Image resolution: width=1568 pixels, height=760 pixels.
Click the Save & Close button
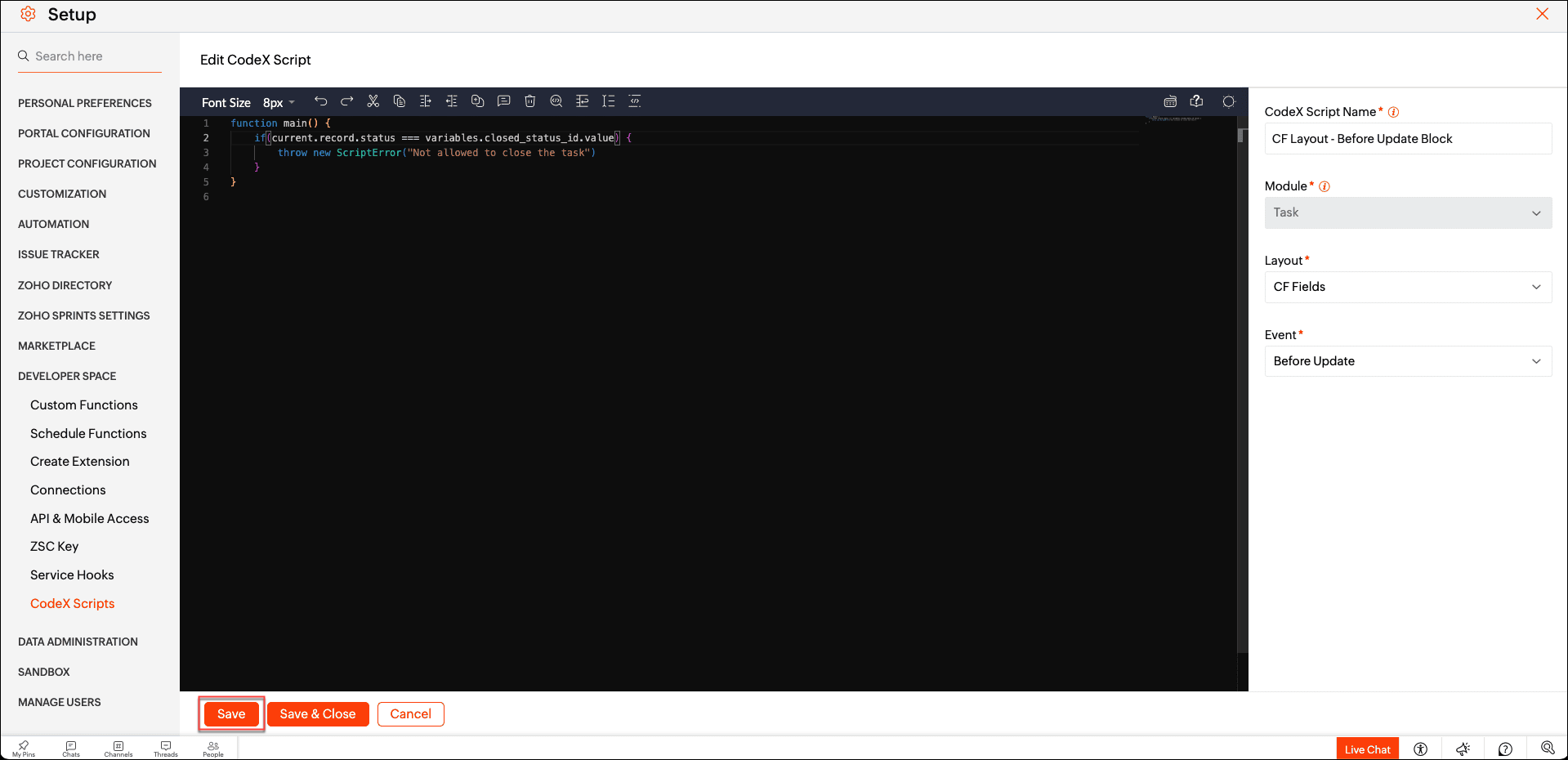(318, 714)
